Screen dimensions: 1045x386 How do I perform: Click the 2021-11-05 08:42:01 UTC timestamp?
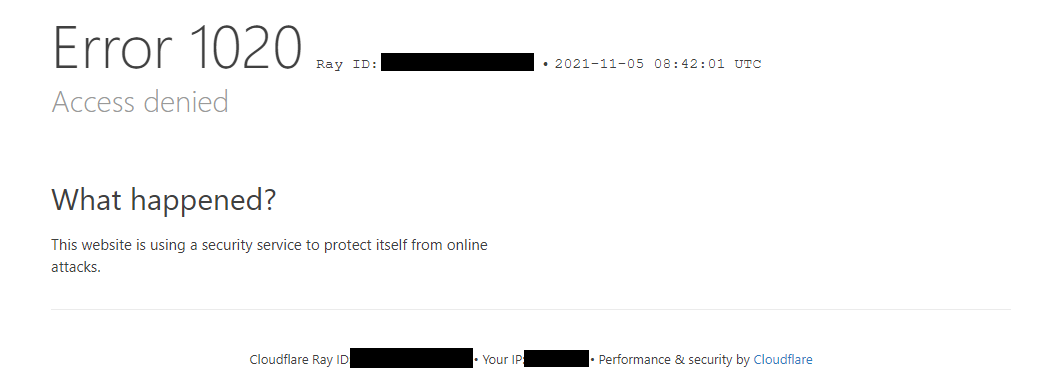tap(658, 64)
